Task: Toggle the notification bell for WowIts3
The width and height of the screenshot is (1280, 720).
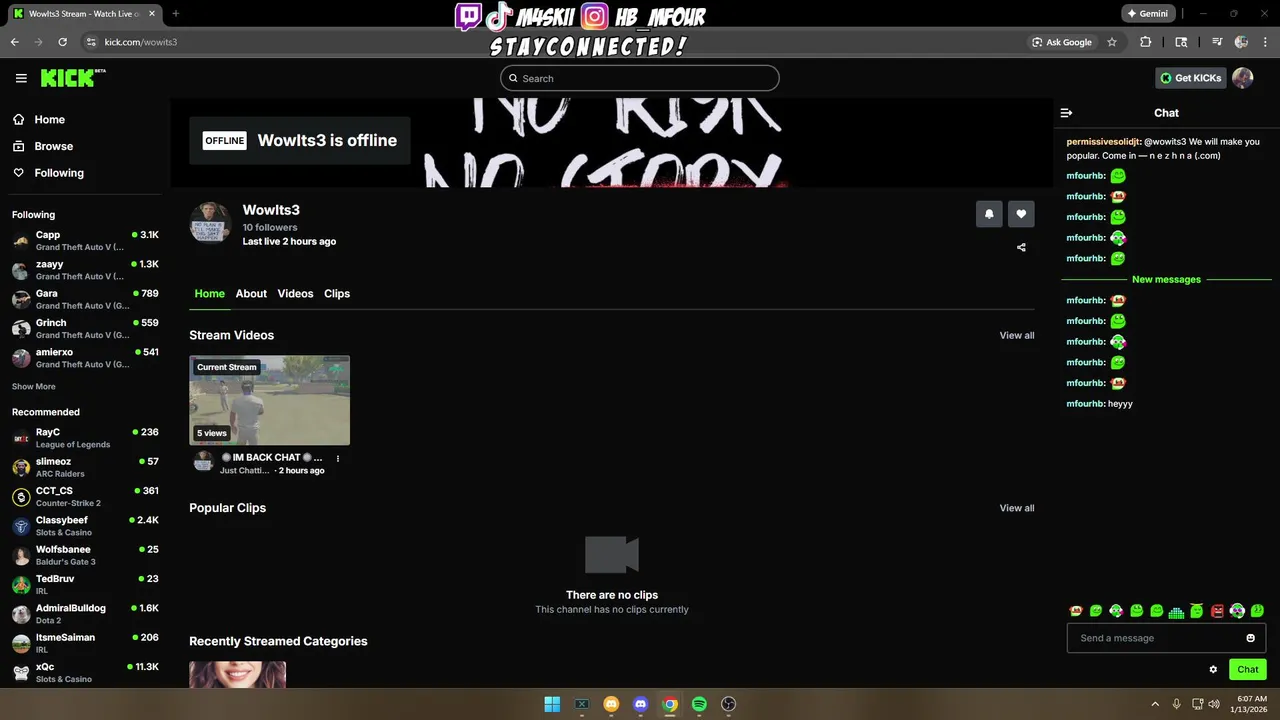Action: [989, 214]
